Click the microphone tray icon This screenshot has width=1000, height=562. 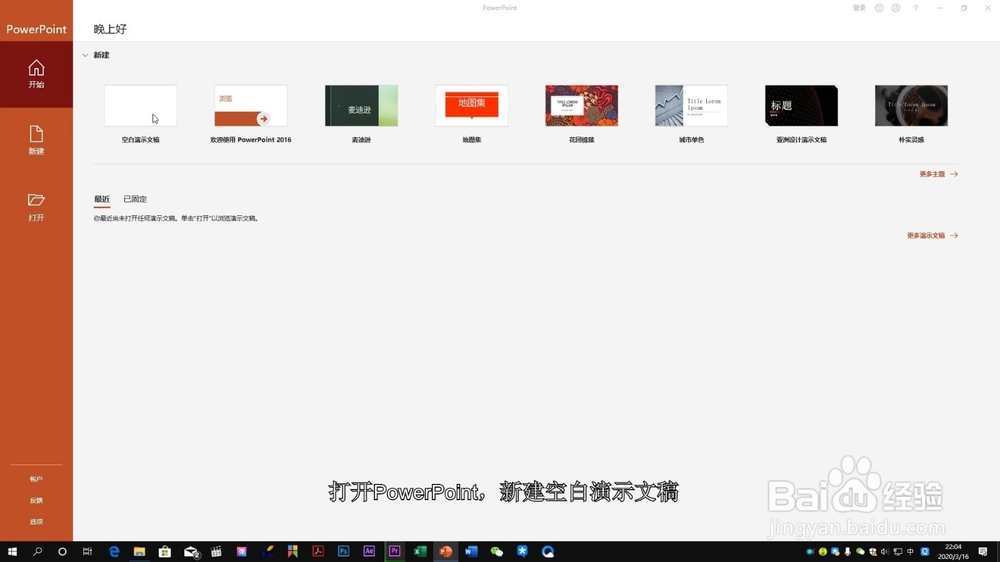pyautogui.click(x=848, y=552)
